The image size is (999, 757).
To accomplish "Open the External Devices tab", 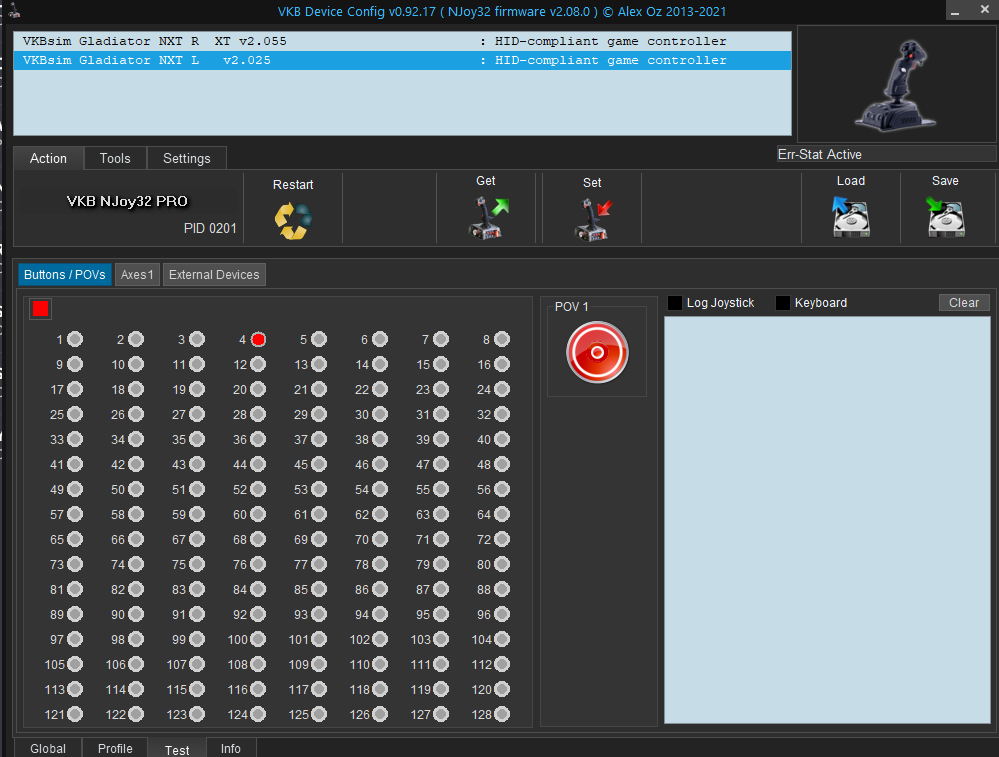I will (x=214, y=275).
